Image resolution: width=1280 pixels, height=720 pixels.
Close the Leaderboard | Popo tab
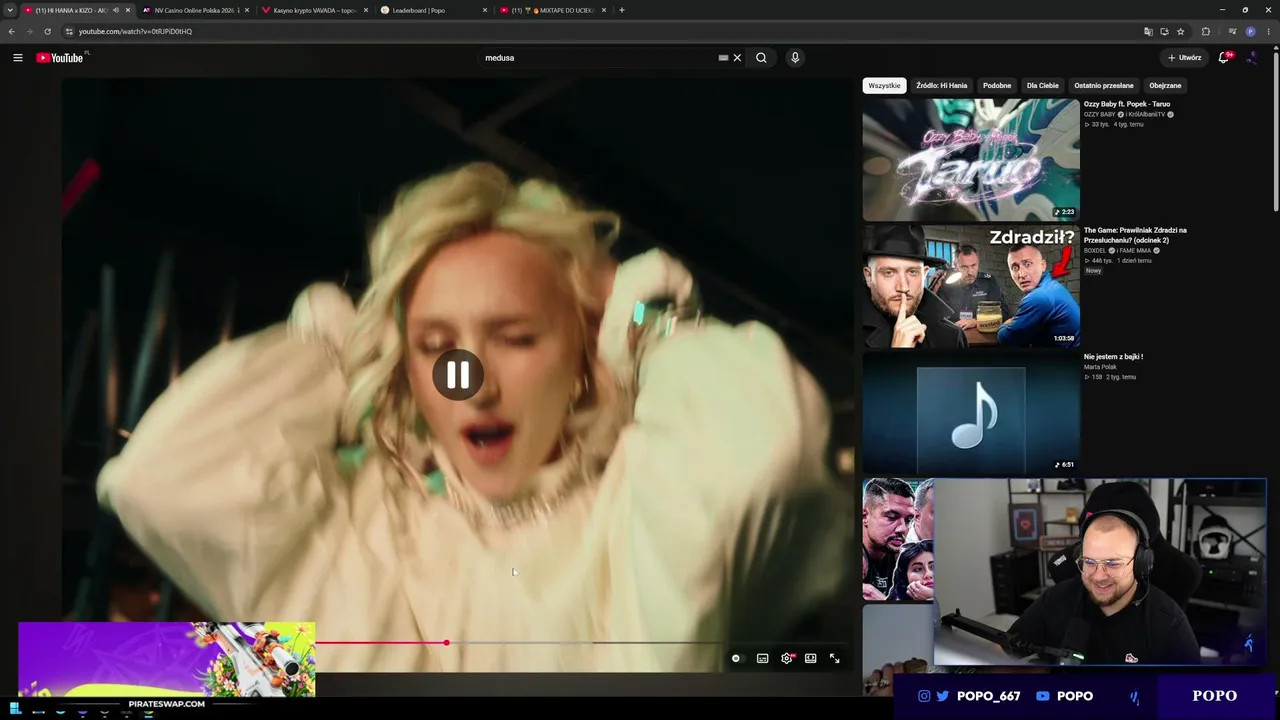coord(485,10)
